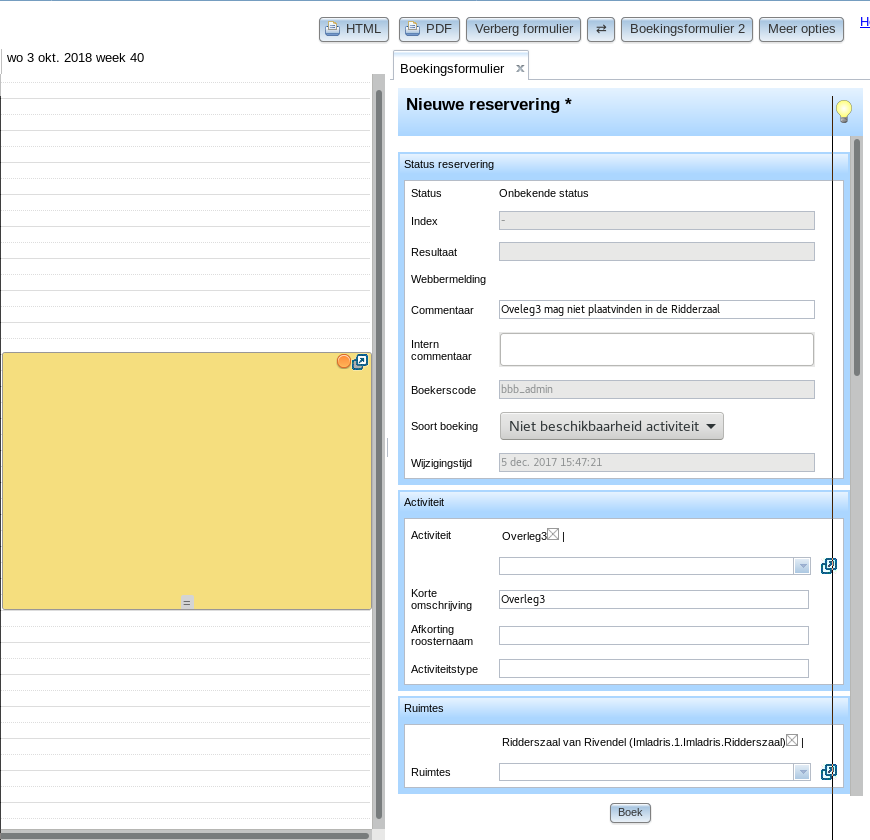Click the swap arrows toolbar button

tap(601, 29)
